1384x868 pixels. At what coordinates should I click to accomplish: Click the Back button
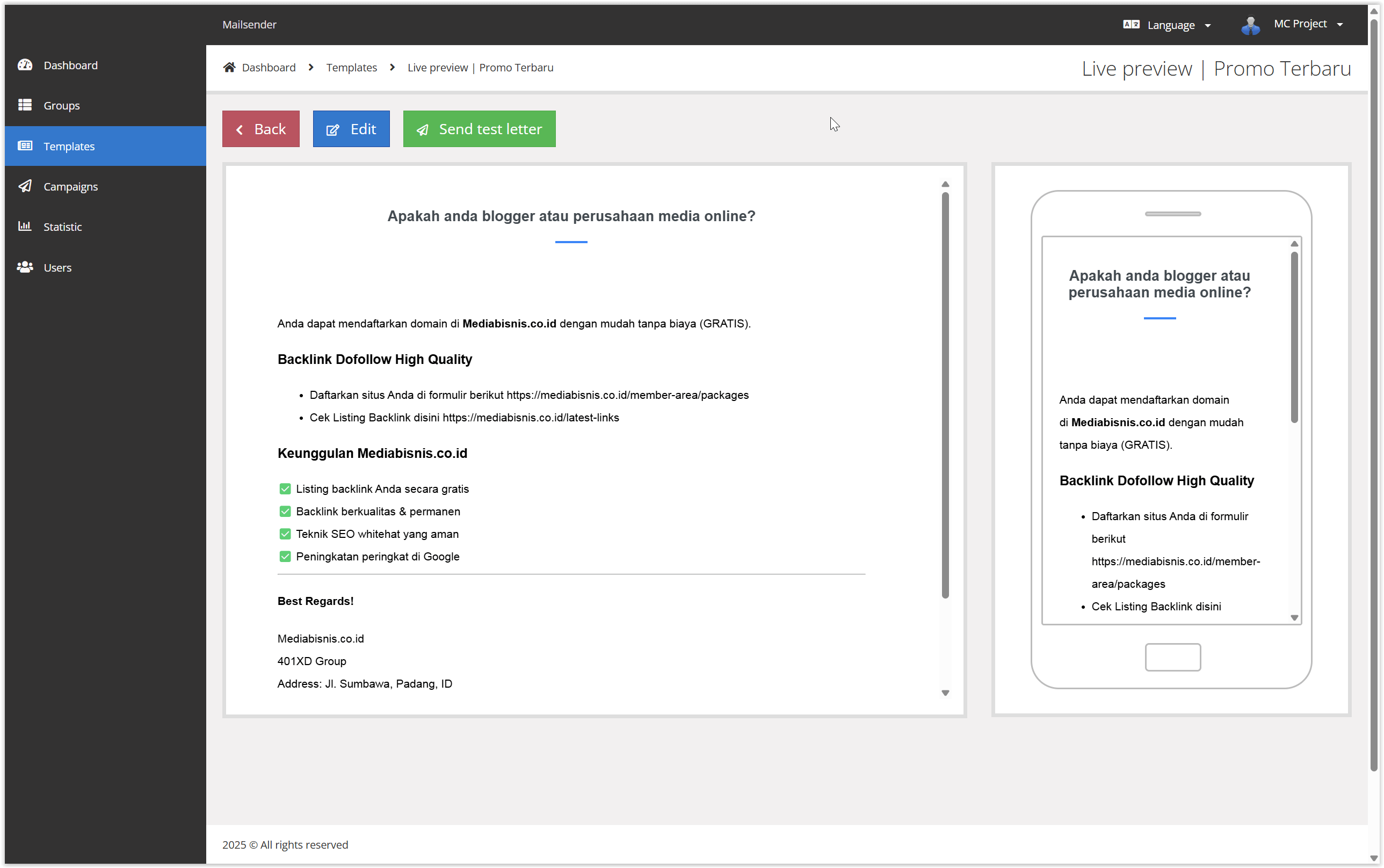point(260,129)
